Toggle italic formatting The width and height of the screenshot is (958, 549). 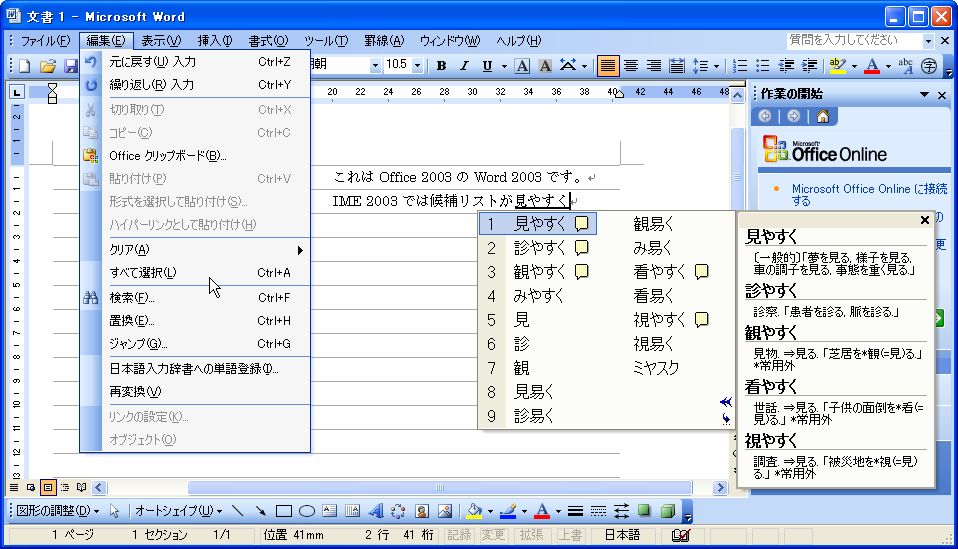[x=464, y=65]
